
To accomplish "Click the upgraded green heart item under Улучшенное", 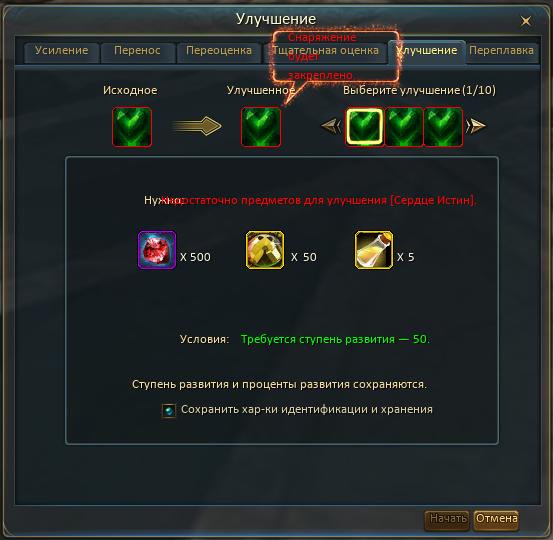I will (x=261, y=127).
